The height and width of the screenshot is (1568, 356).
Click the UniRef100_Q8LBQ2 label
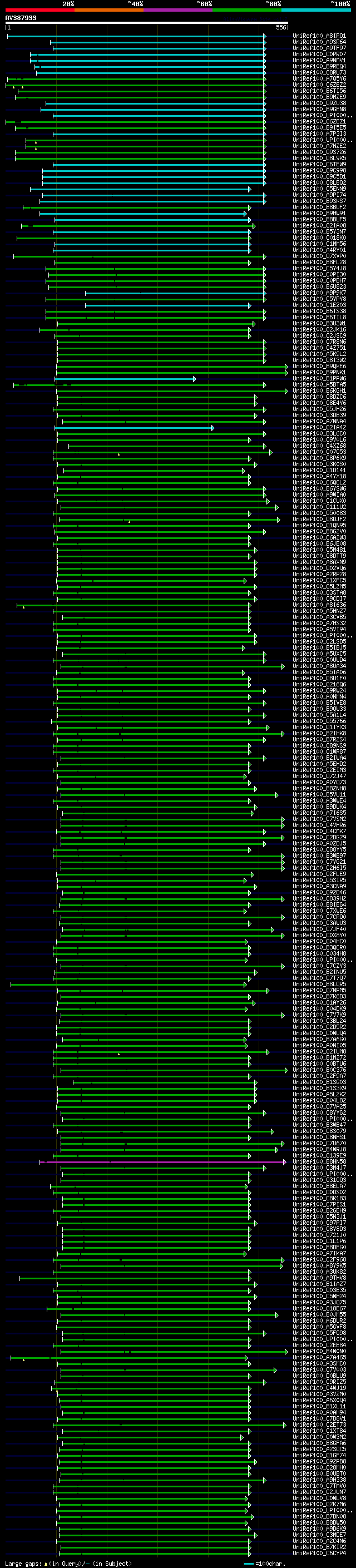(x=319, y=182)
